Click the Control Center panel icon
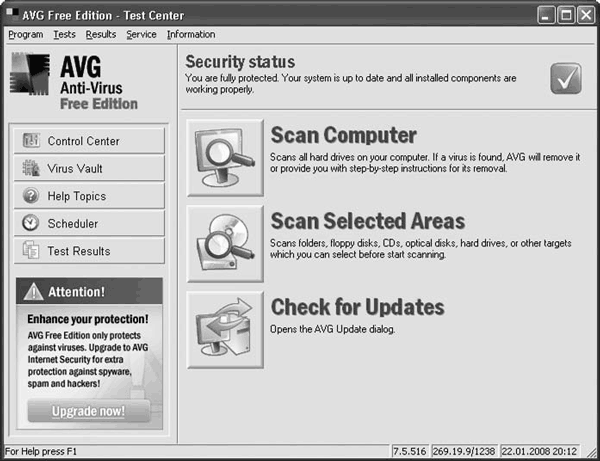The width and height of the screenshot is (600, 461). click(31, 140)
